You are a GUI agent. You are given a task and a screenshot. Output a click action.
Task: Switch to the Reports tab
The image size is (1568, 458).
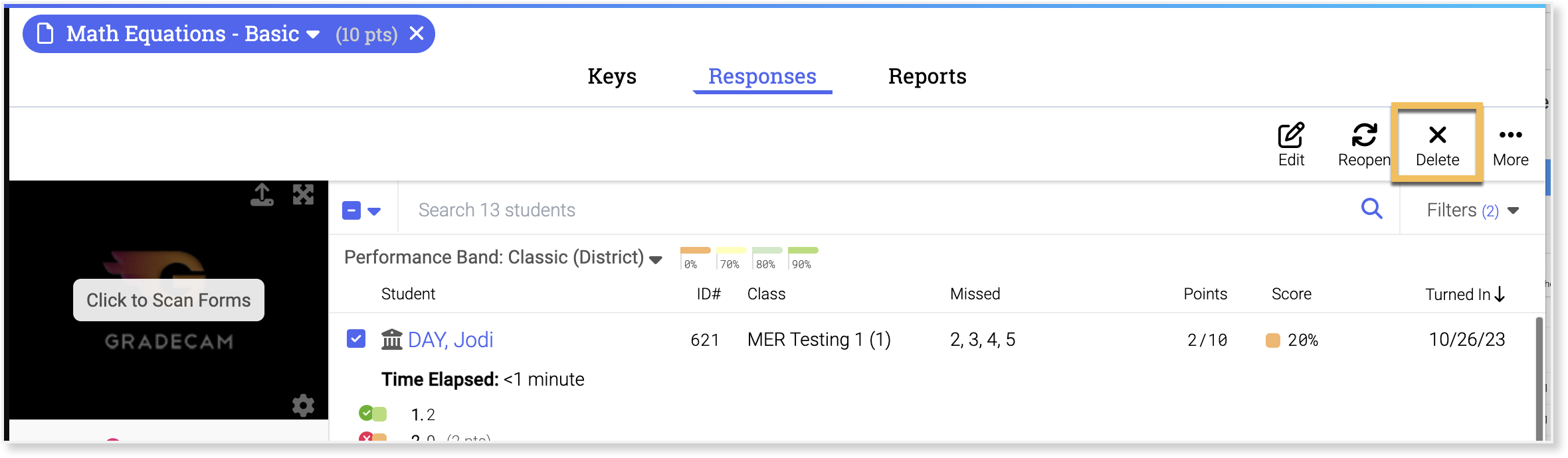927,76
